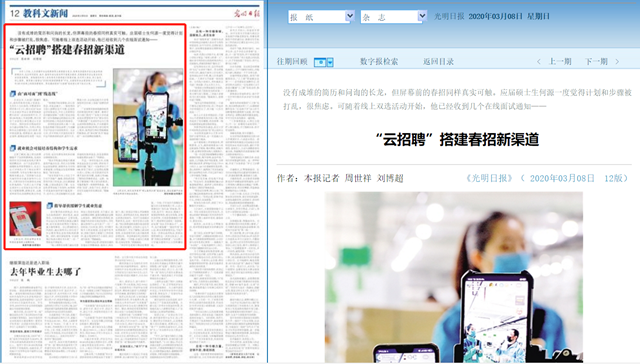Go back via 返回目录 link
This screenshot has height=364, width=640.
coord(438,62)
